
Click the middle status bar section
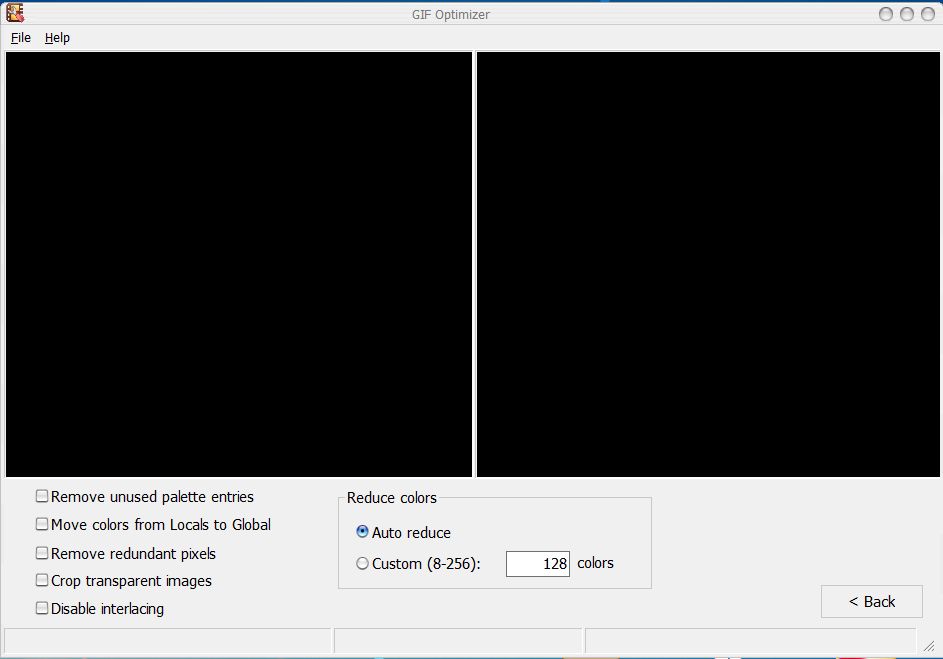point(458,640)
